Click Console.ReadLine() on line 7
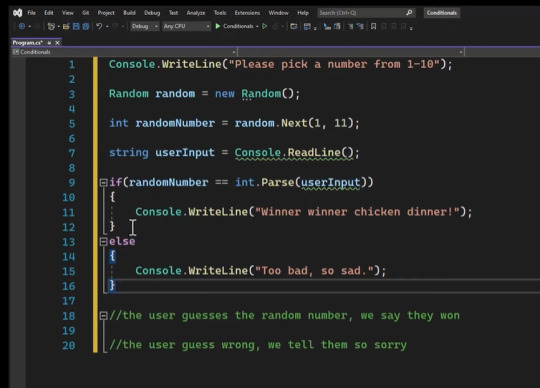 [x=294, y=153]
